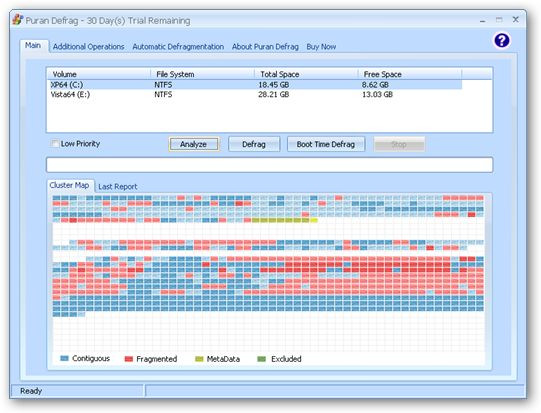Click the yellow MetaData blocks in cluster map
Viewport: 541px width, 413px height.
tap(284, 220)
